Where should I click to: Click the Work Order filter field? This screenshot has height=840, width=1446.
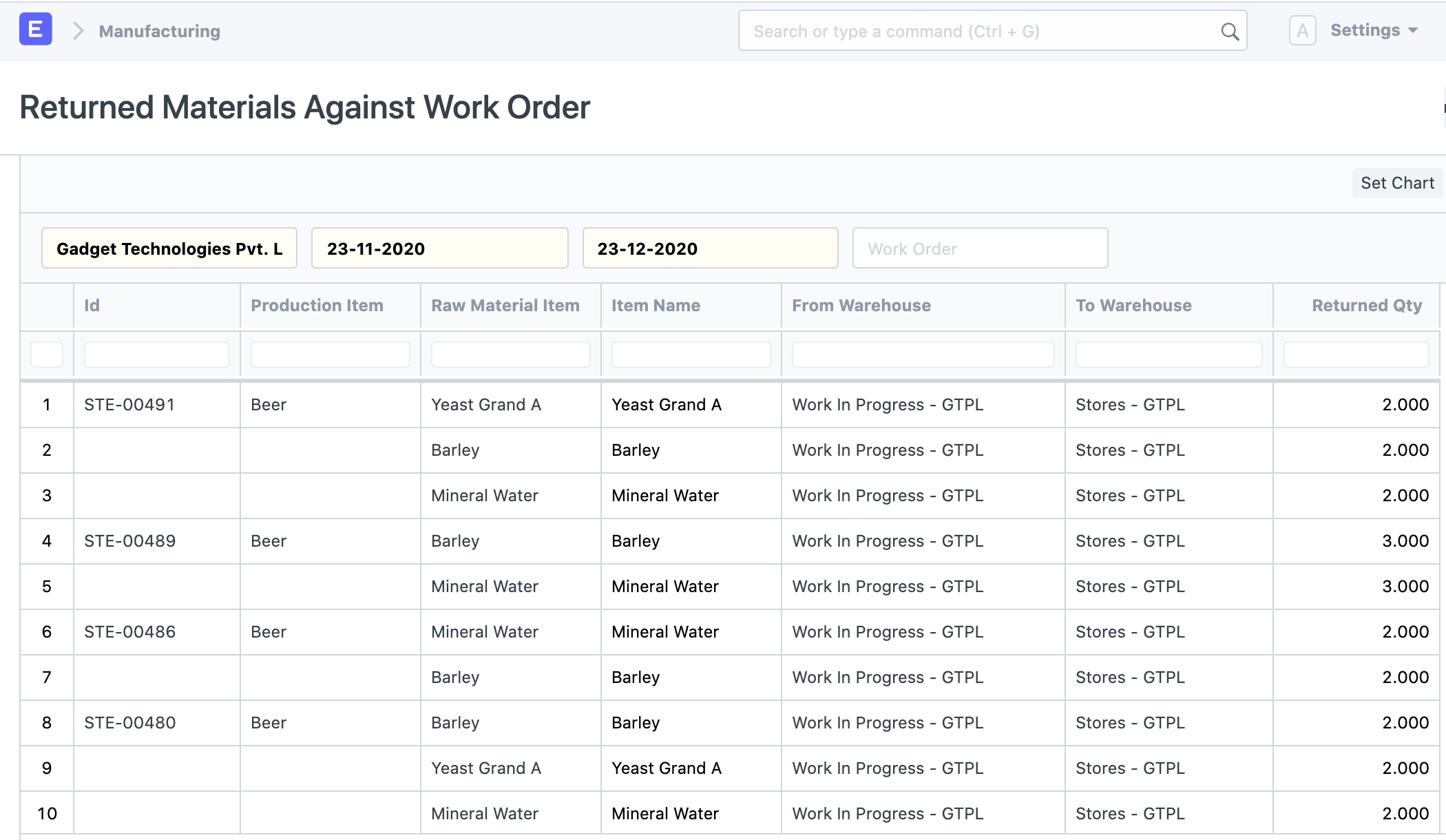[x=980, y=249]
